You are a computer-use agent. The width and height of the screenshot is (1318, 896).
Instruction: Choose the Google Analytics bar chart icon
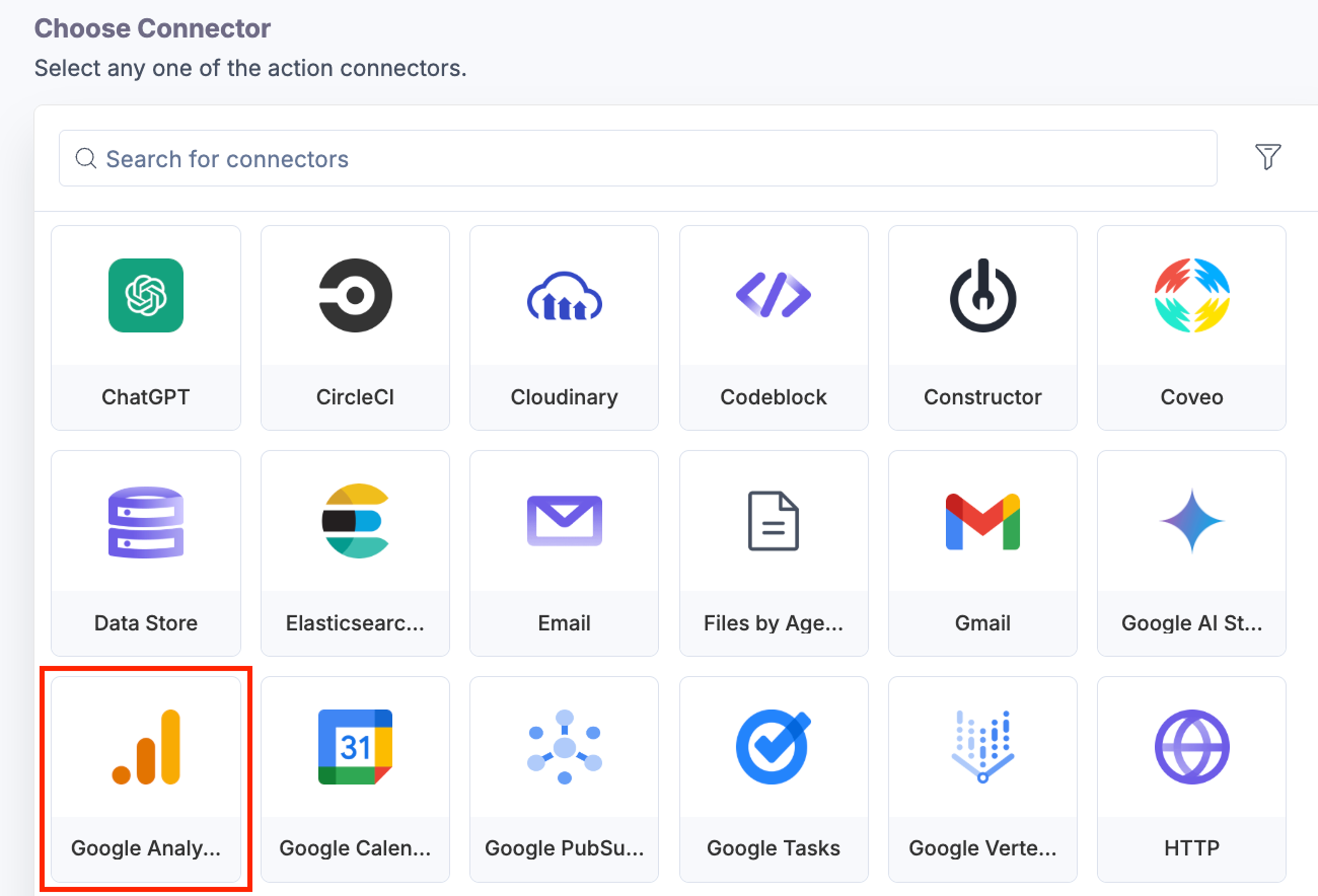[146, 747]
